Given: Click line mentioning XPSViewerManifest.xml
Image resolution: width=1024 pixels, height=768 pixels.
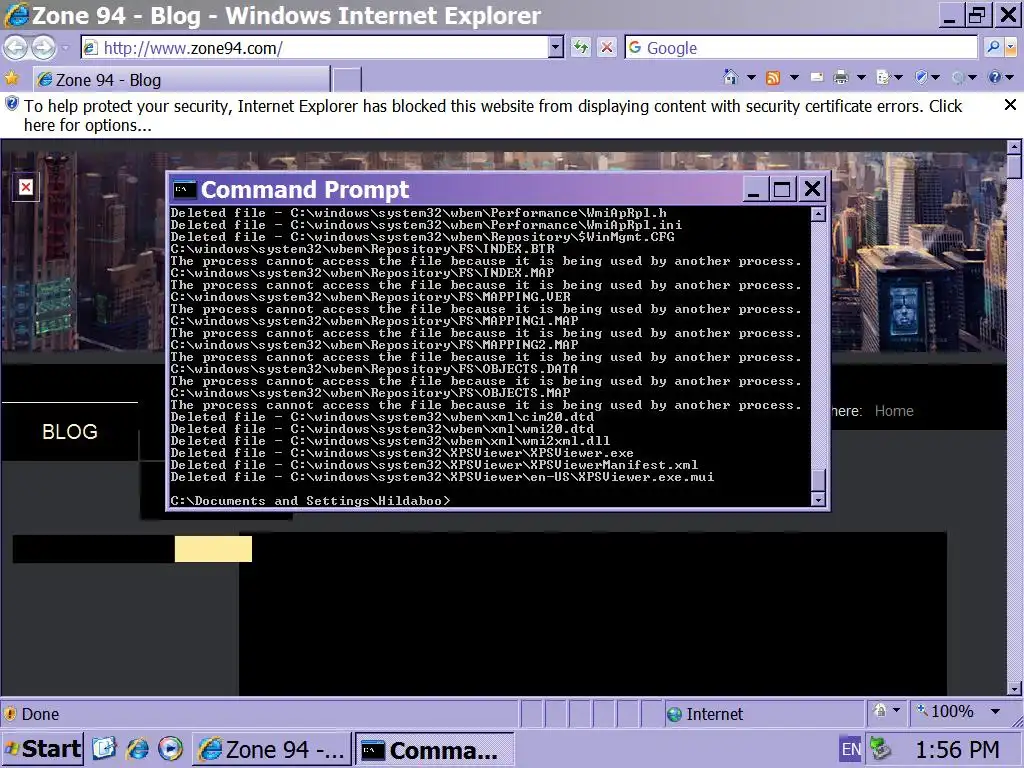Looking at the screenshot, I should [434, 465].
